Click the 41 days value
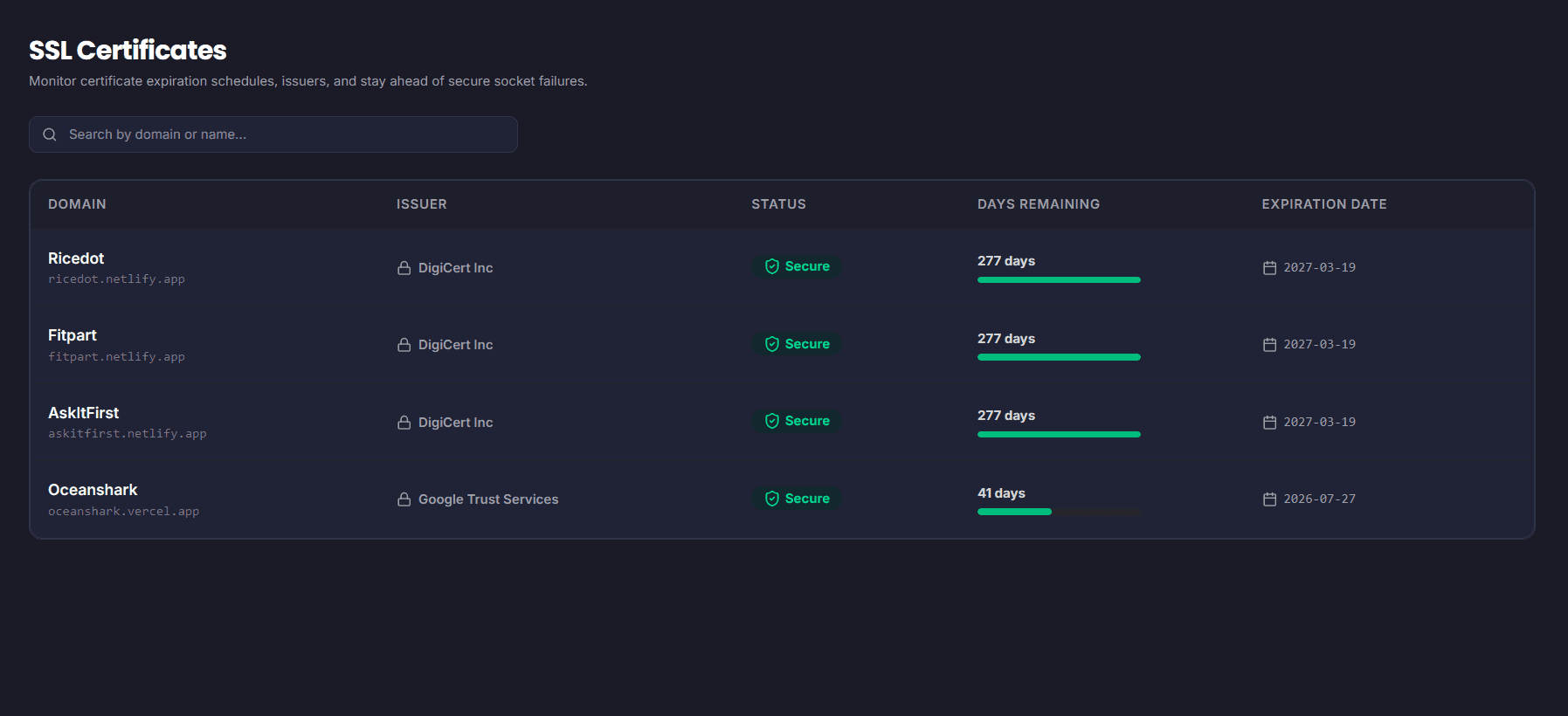The image size is (1568, 716). coord(1001,493)
